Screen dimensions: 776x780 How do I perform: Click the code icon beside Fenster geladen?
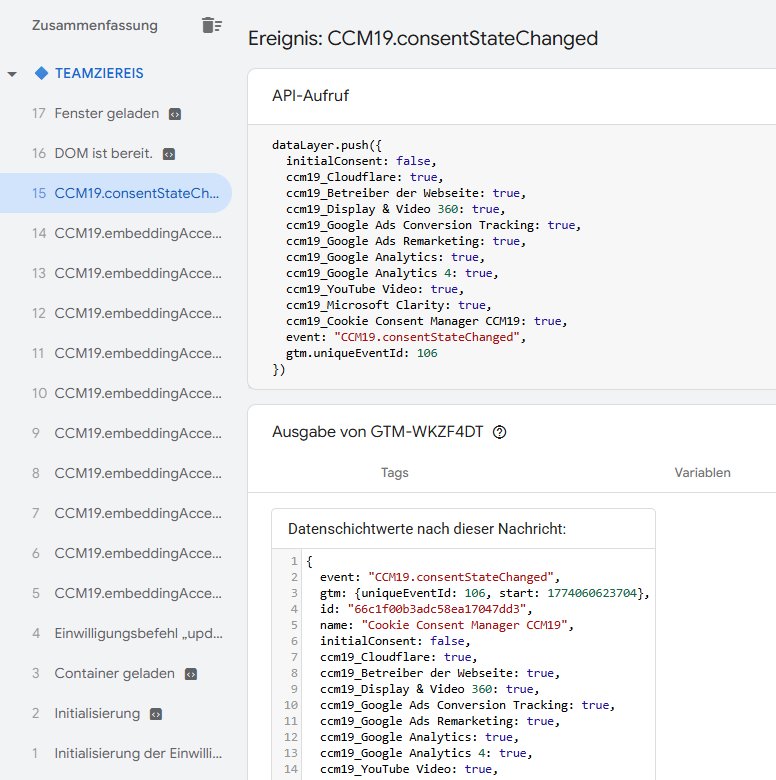coord(175,114)
